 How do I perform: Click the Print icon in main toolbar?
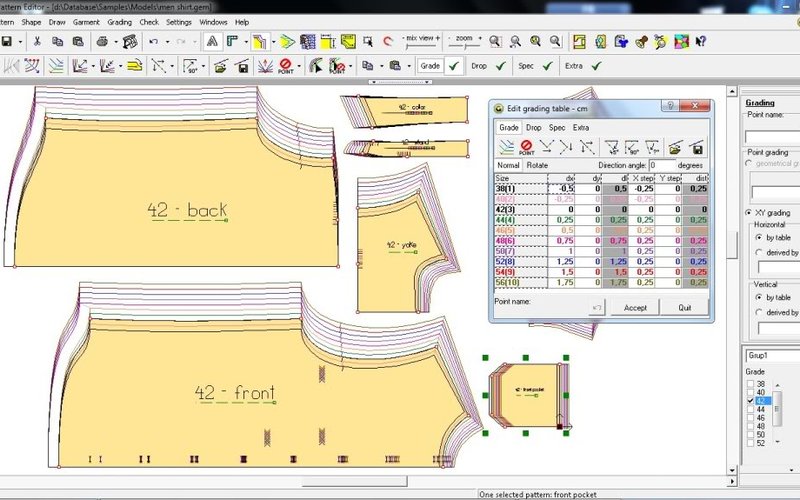(x=102, y=42)
